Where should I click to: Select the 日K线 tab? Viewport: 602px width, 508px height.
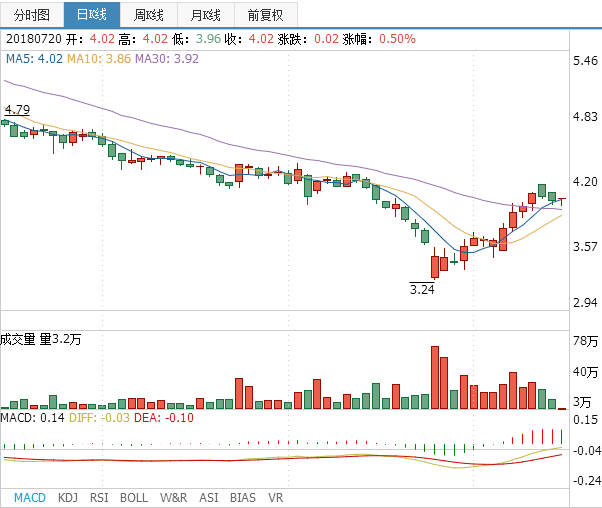92,15
